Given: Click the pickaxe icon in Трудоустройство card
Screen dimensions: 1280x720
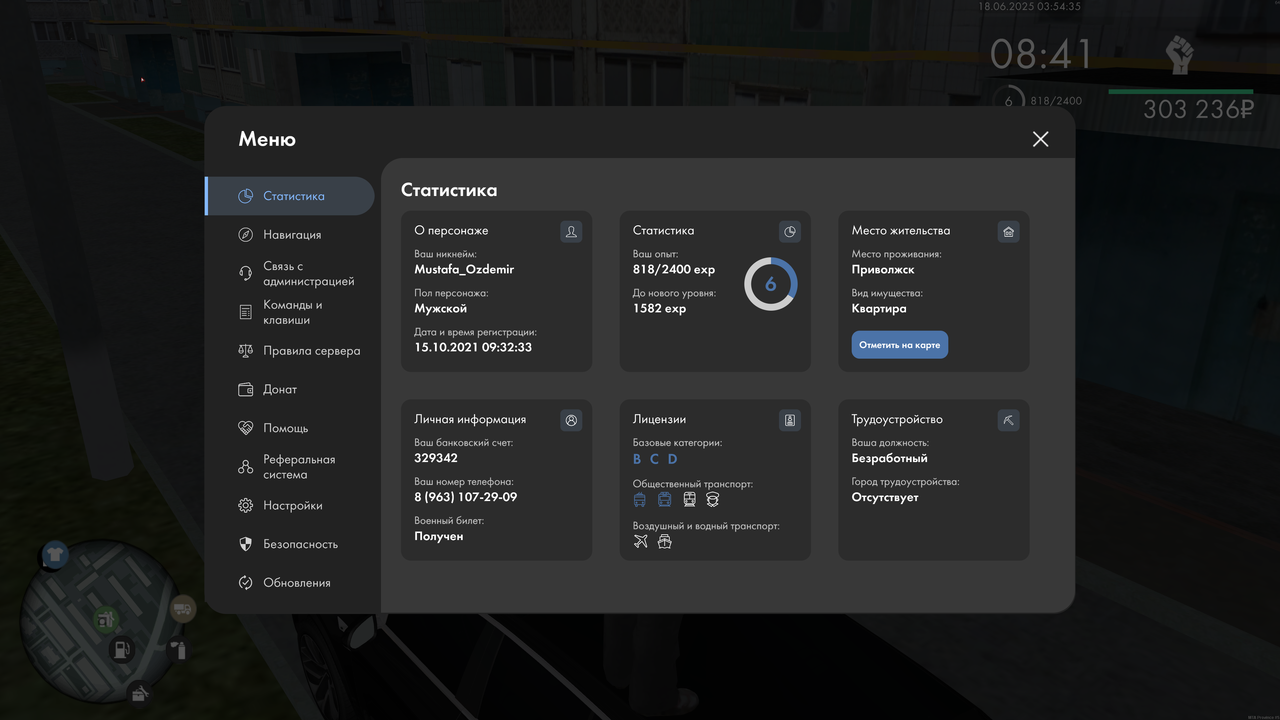Looking at the screenshot, I should tap(1008, 421).
